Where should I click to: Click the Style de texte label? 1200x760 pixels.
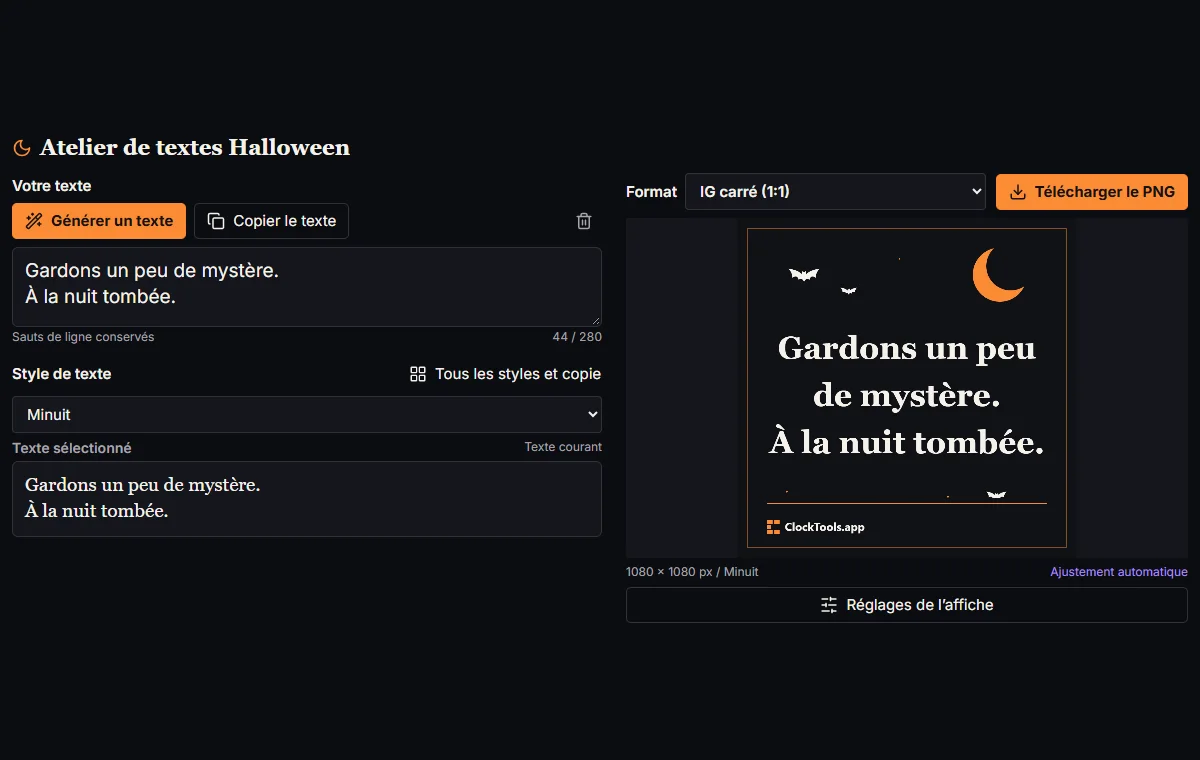coord(62,374)
